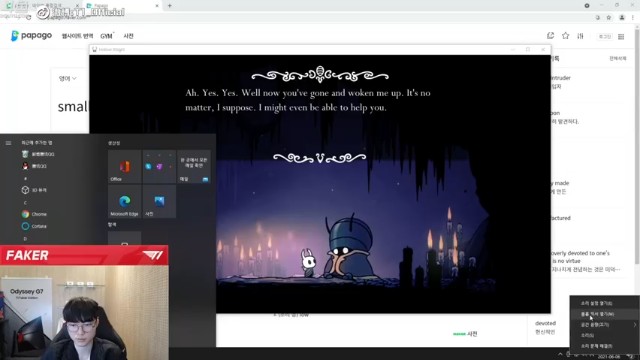640x360 pixels.
Task: Open 3D Viewer (3D 뷰어) from Start list
Action: coord(34,190)
